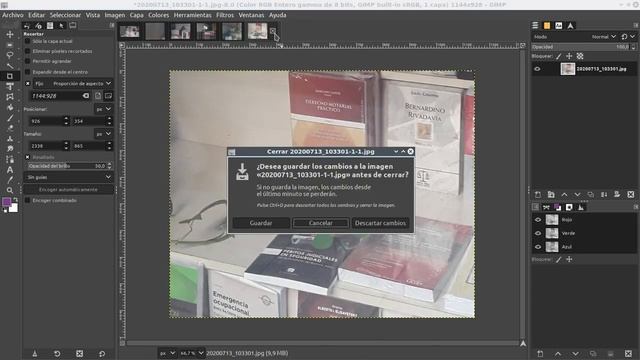This screenshot has height=360, width=640.
Task: Save tool preset in tool options footer
Action: tap(35, 353)
